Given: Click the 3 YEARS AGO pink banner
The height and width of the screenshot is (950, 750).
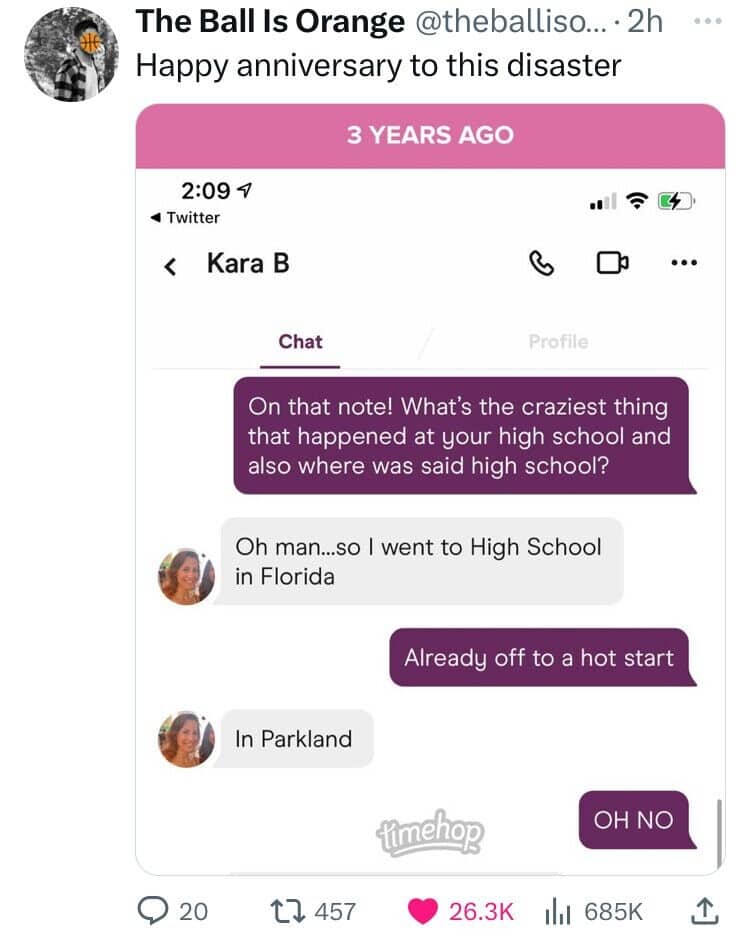Looking at the screenshot, I should 430,136.
